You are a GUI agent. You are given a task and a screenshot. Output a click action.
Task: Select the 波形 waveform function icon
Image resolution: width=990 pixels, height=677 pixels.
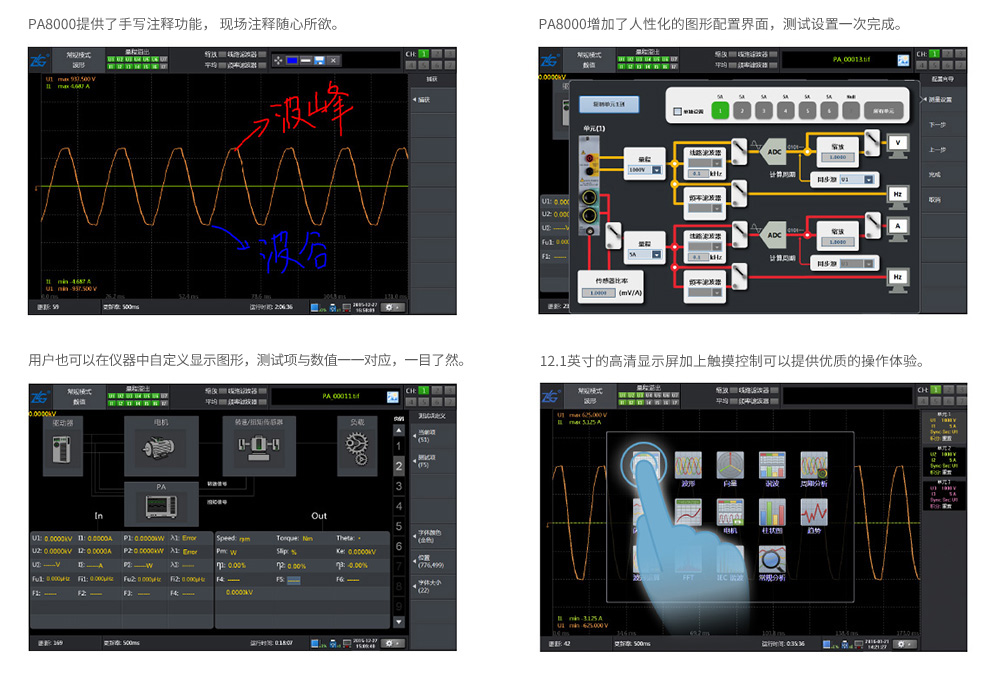coord(688,466)
